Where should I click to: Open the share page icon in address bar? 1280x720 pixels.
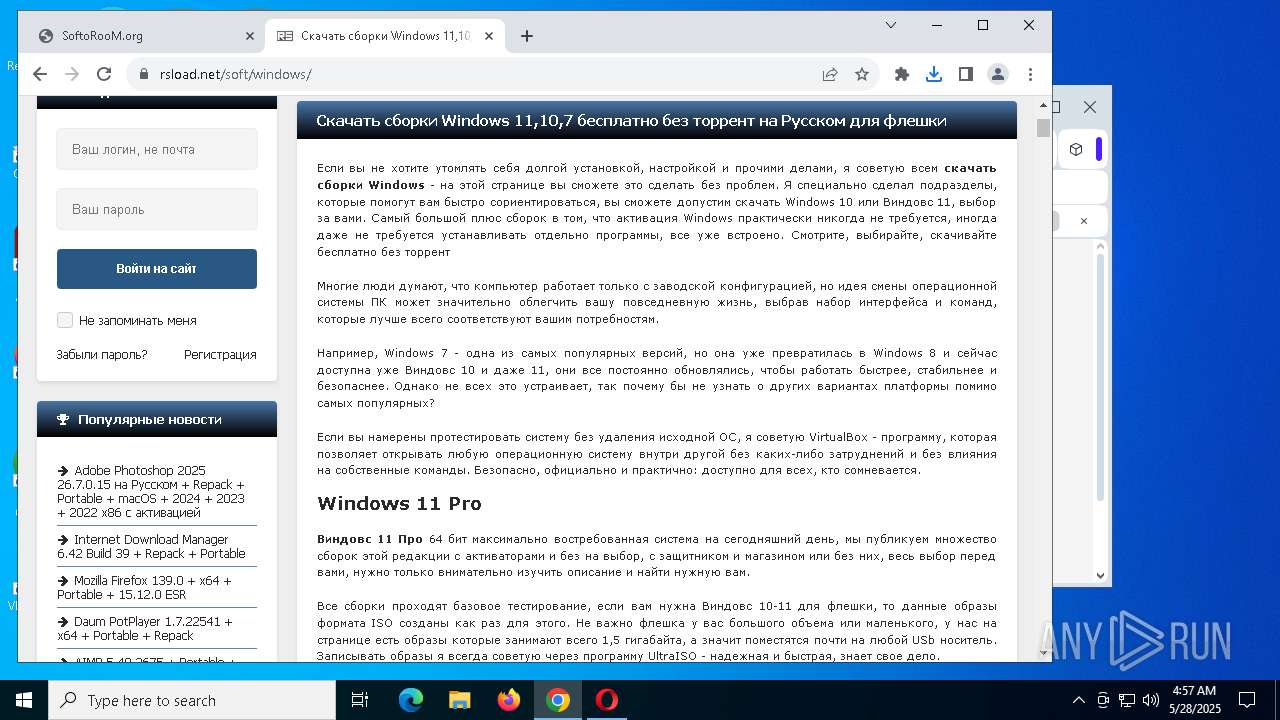(x=830, y=74)
